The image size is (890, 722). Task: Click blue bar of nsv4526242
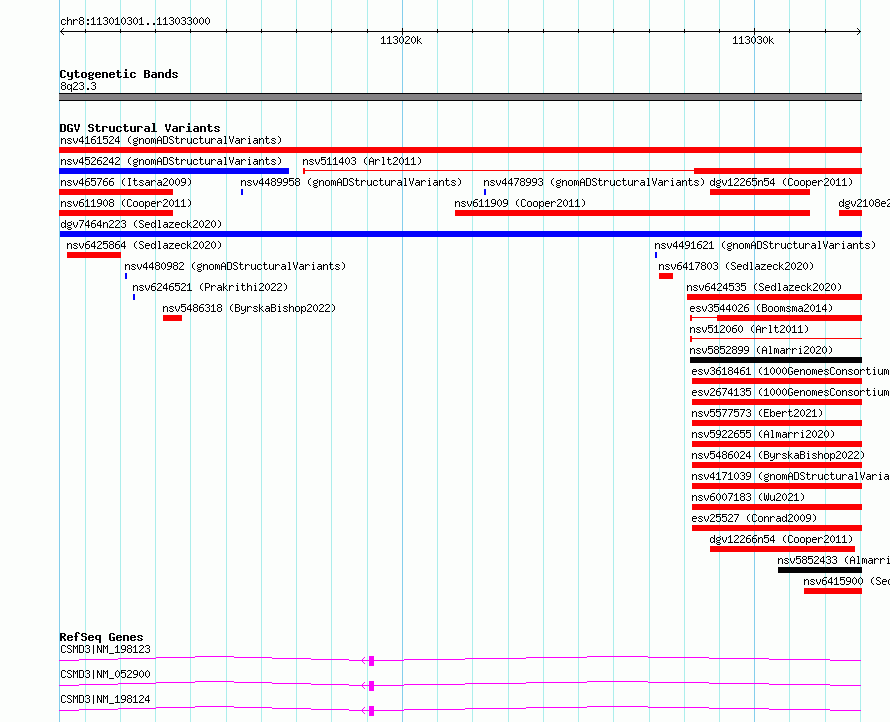[x=174, y=171]
